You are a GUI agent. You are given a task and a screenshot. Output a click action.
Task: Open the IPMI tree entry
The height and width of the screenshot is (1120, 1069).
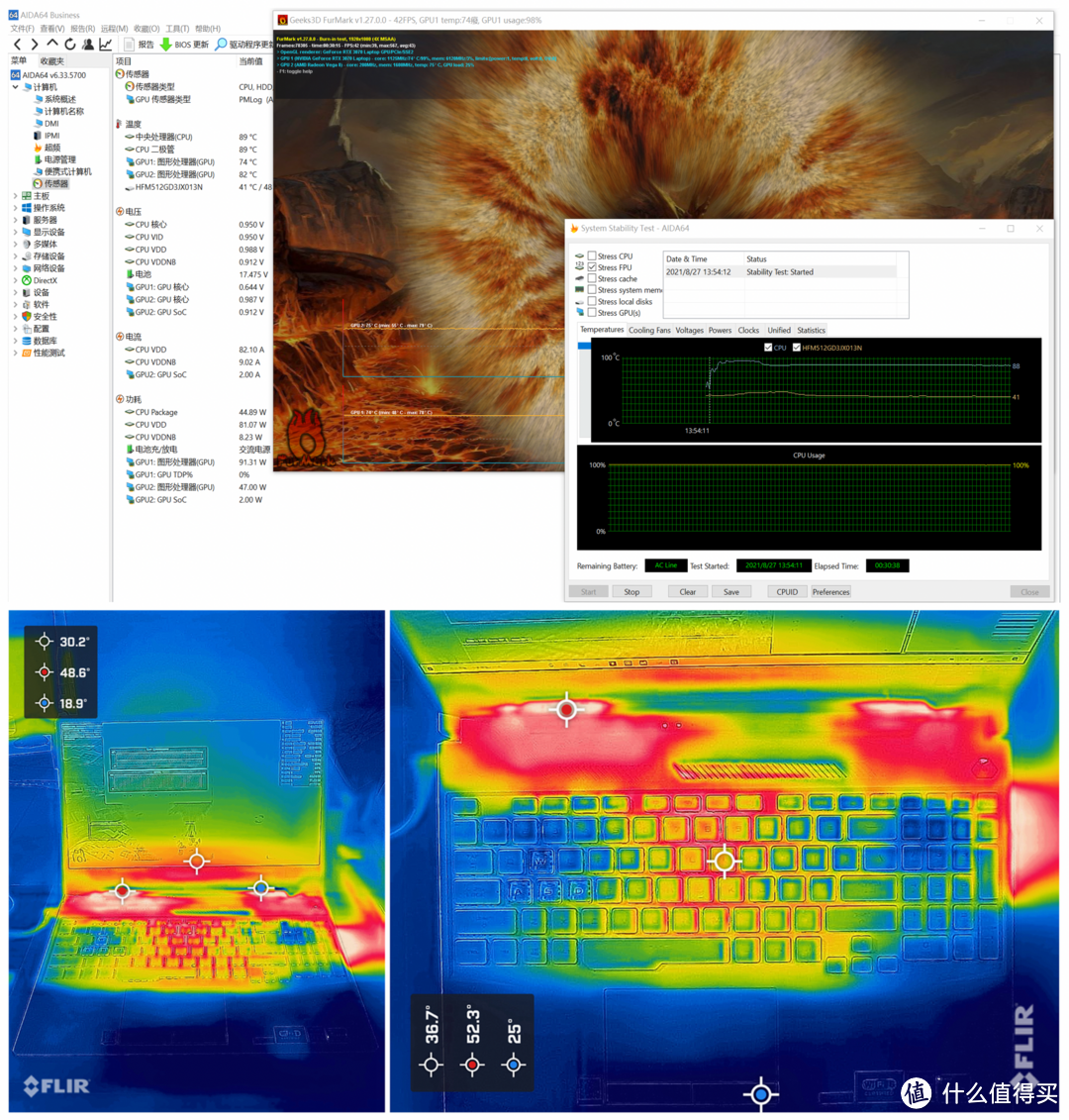[52, 136]
